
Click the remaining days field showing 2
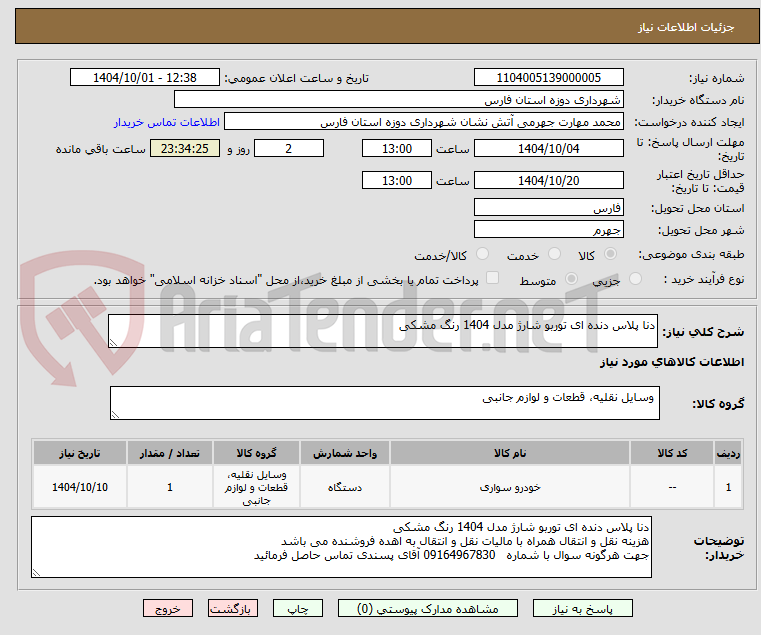tap(289, 148)
